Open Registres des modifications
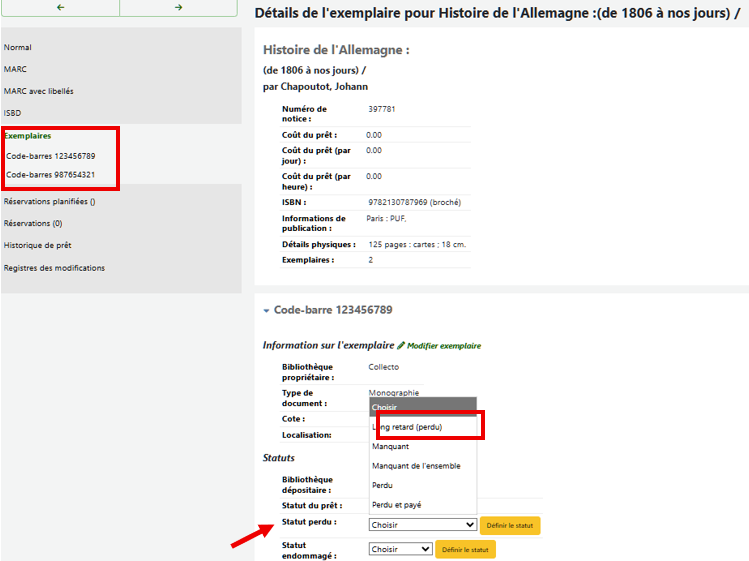 point(54,268)
